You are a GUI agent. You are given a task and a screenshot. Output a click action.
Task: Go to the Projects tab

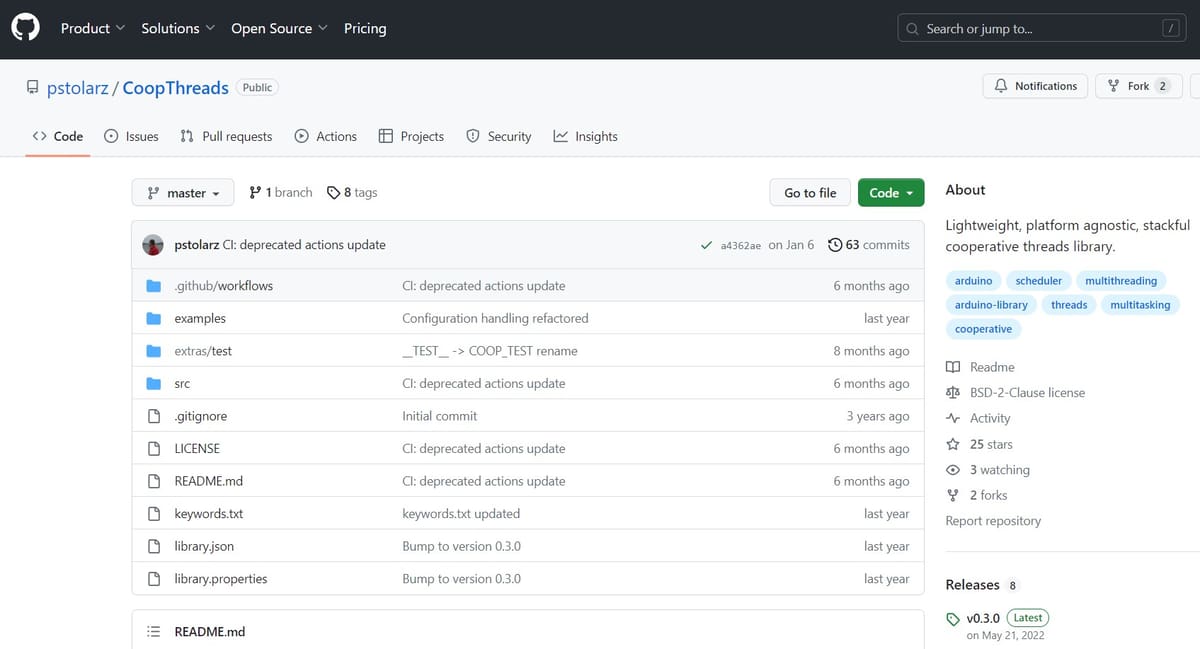tap(411, 136)
